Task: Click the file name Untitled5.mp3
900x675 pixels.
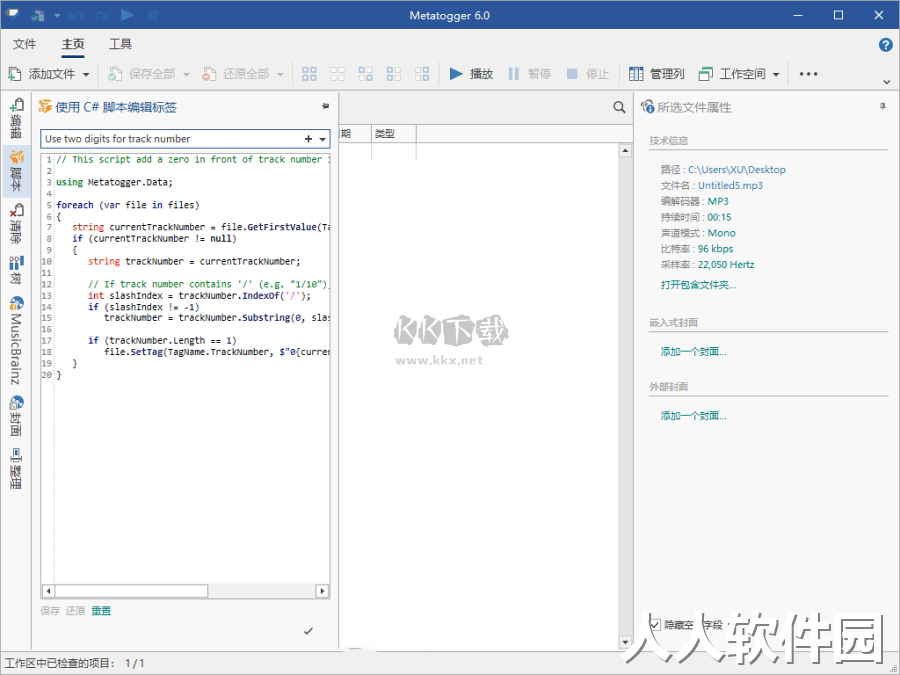Action: click(730, 185)
